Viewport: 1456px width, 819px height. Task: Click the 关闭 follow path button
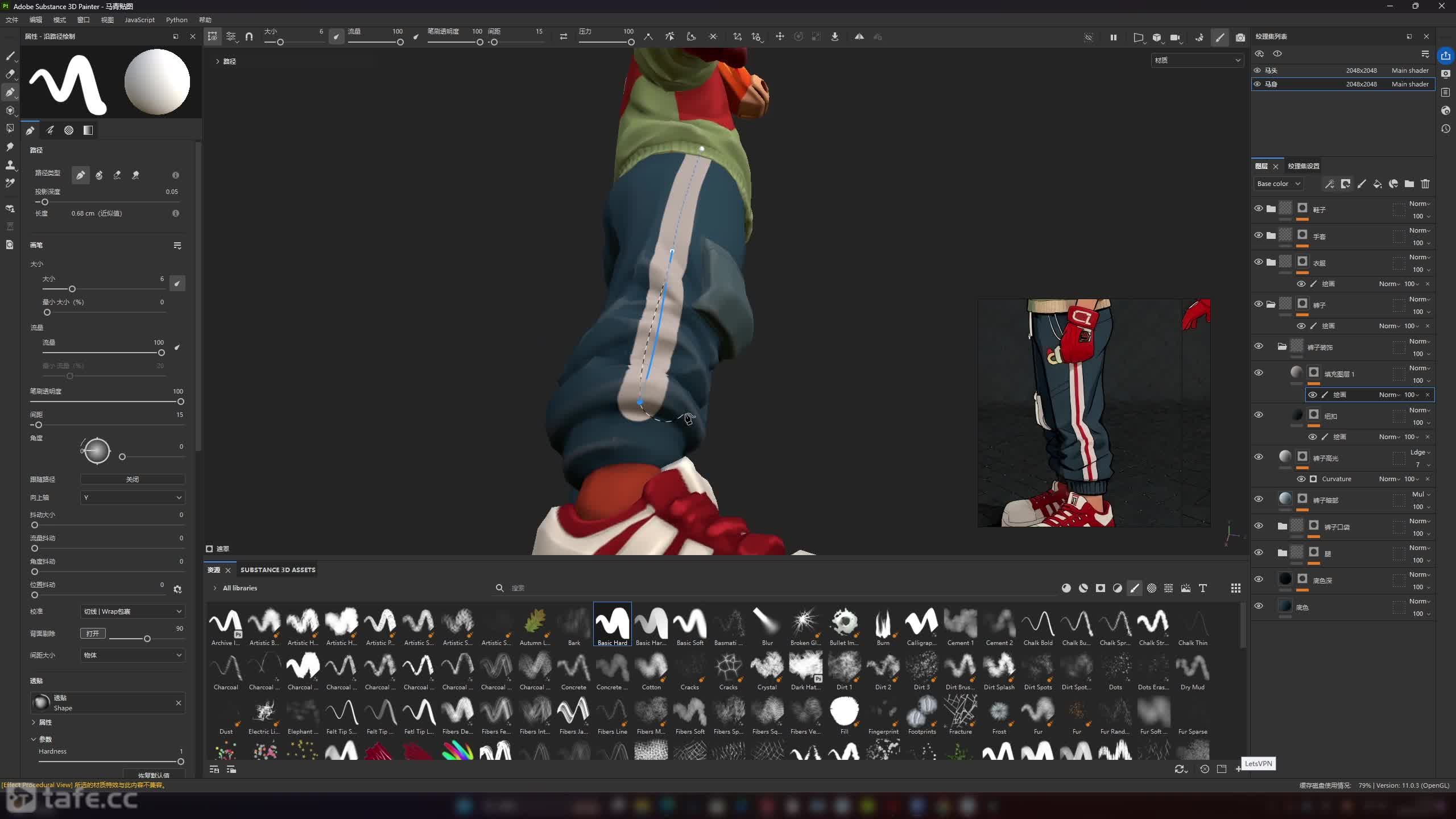tap(132, 479)
